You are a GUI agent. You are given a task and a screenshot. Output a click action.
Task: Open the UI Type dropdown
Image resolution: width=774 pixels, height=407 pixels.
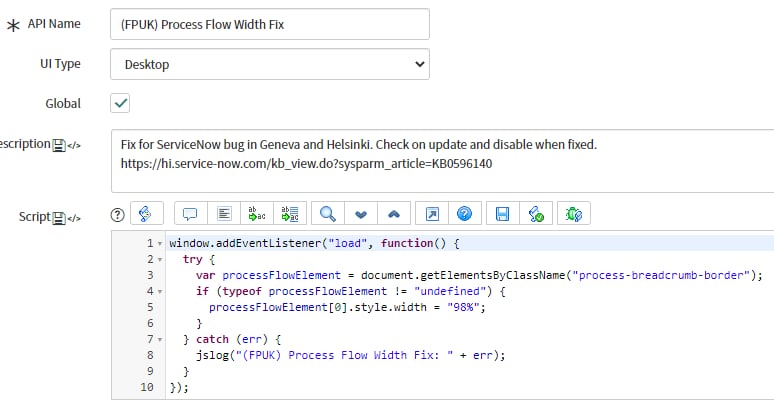(270, 64)
